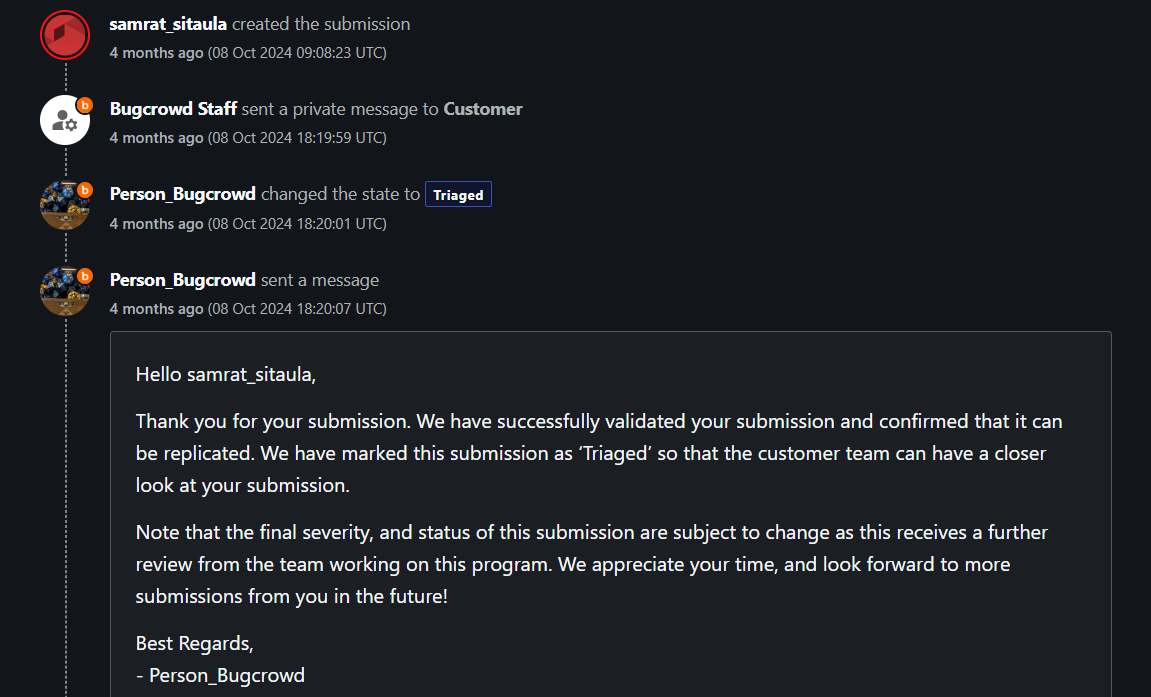Image resolution: width=1151 pixels, height=697 pixels.
Task: Click orange badge on Triaged entry avatar
Action: click(85, 189)
